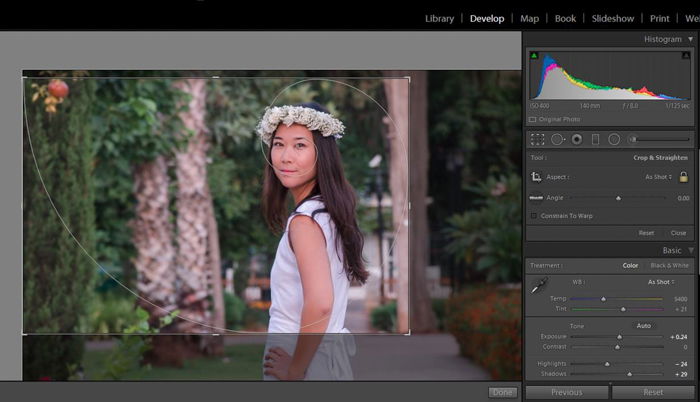Screen dimensions: 700x402
Task: Select the White Balance eyedropper
Action: point(539,285)
